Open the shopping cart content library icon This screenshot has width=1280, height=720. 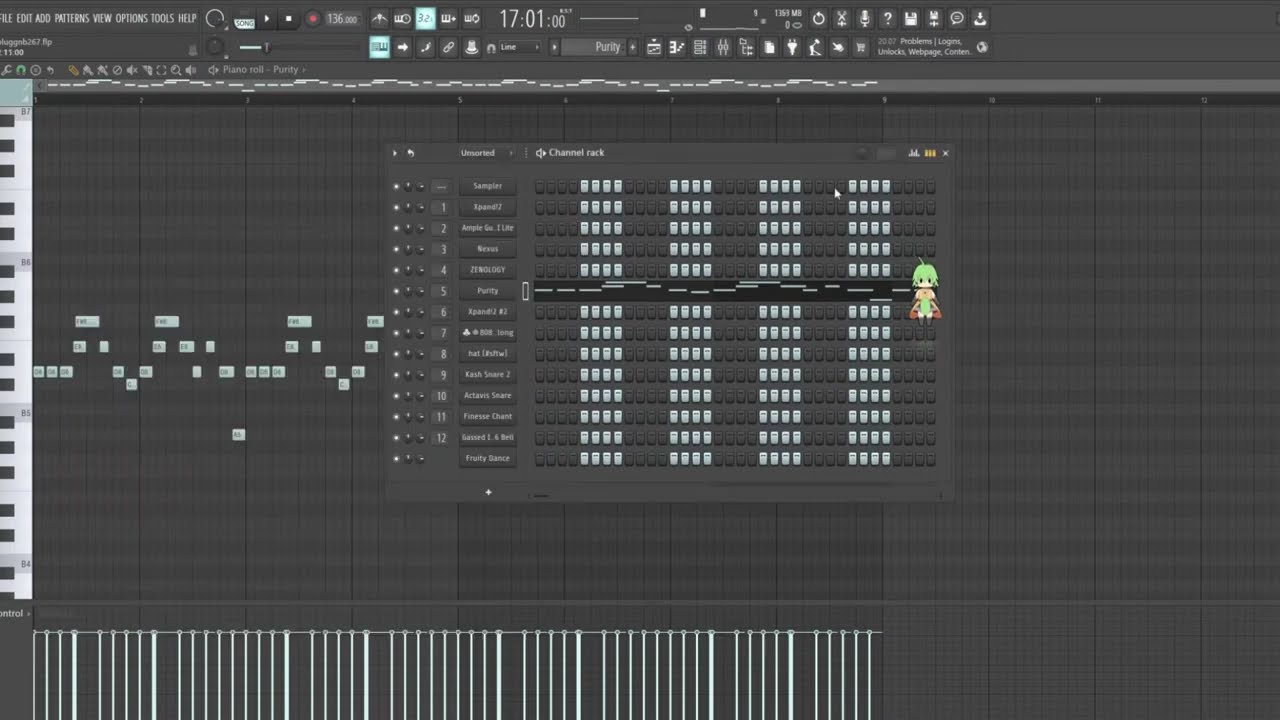pyautogui.click(x=861, y=47)
